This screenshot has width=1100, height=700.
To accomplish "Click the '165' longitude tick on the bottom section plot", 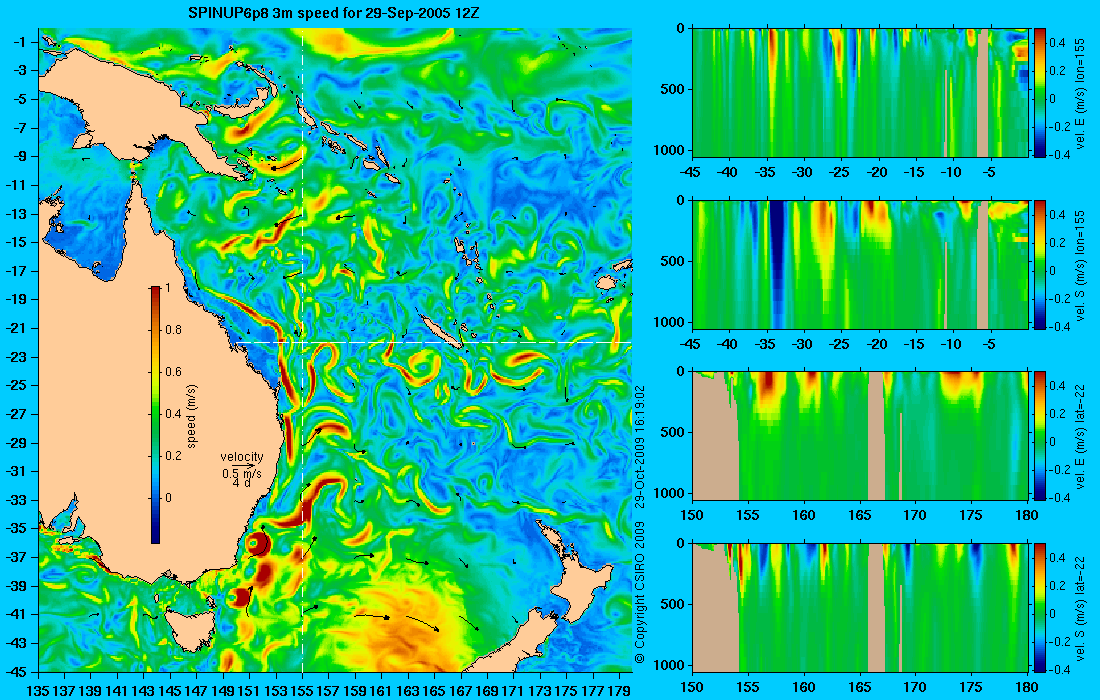I will [x=860, y=687].
